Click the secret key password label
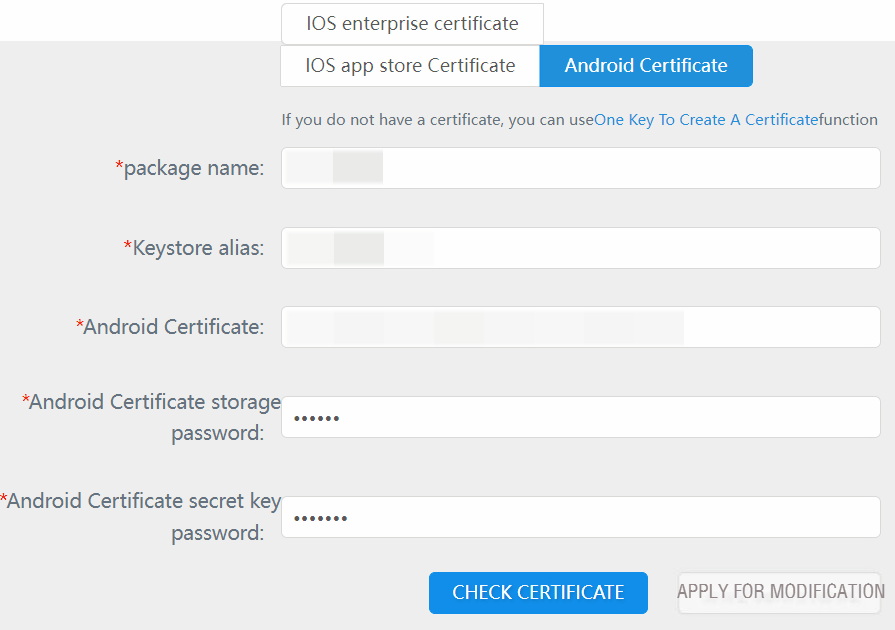895x630 pixels. (x=143, y=516)
